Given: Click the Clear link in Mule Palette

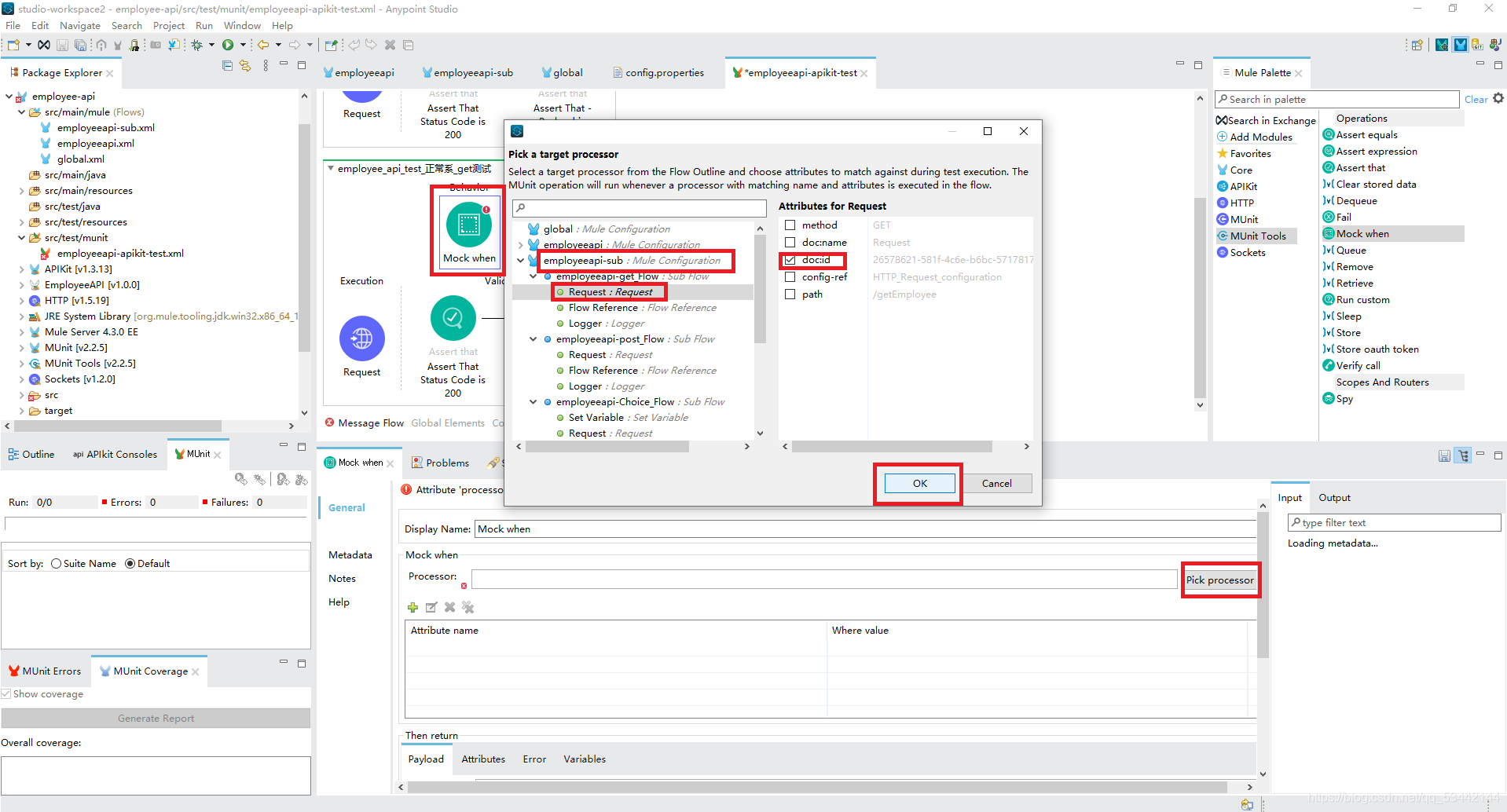Looking at the screenshot, I should click(x=1476, y=99).
